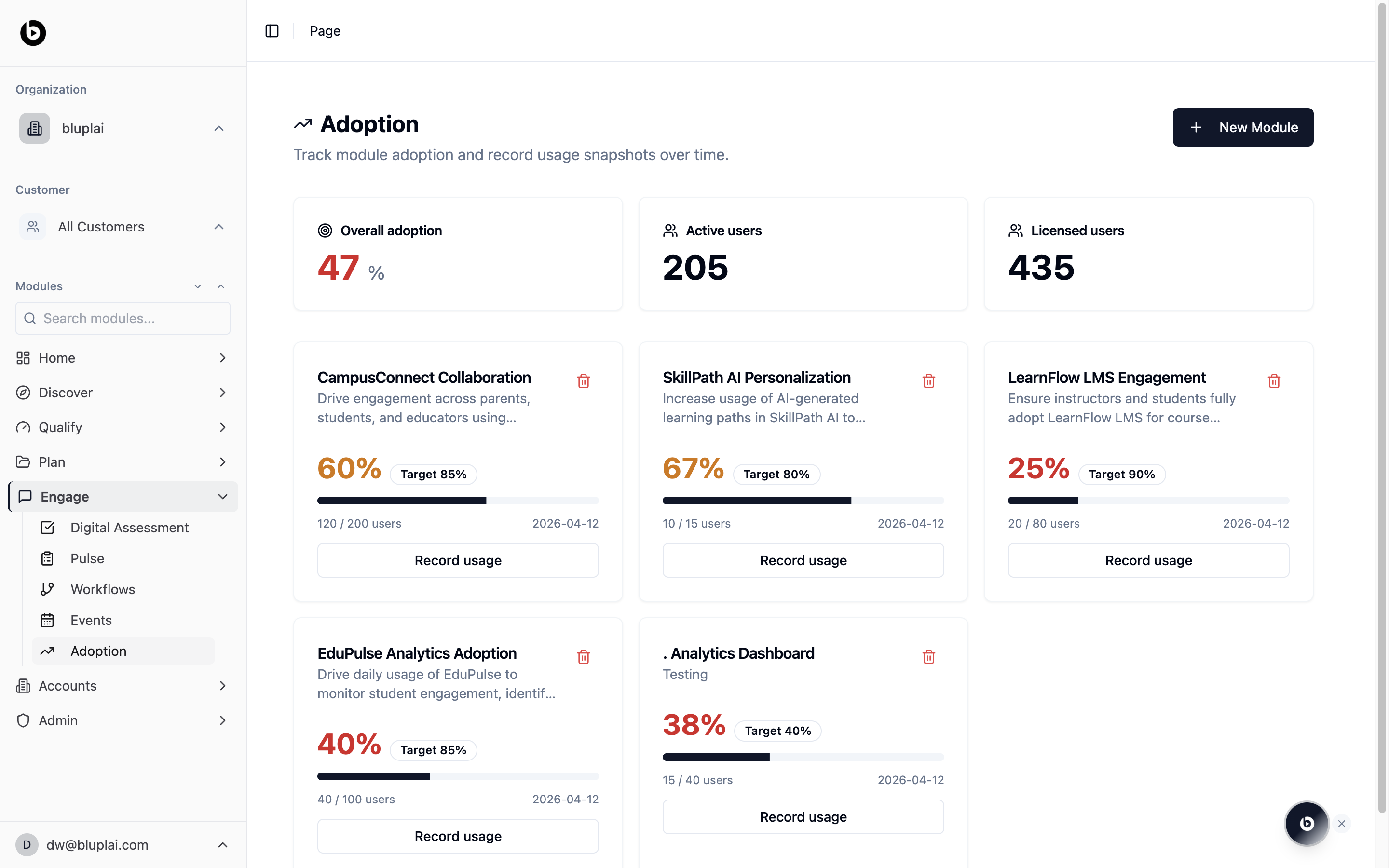Click the bluplai logo in sidebar
Image resolution: width=1389 pixels, height=868 pixels.
click(x=33, y=33)
